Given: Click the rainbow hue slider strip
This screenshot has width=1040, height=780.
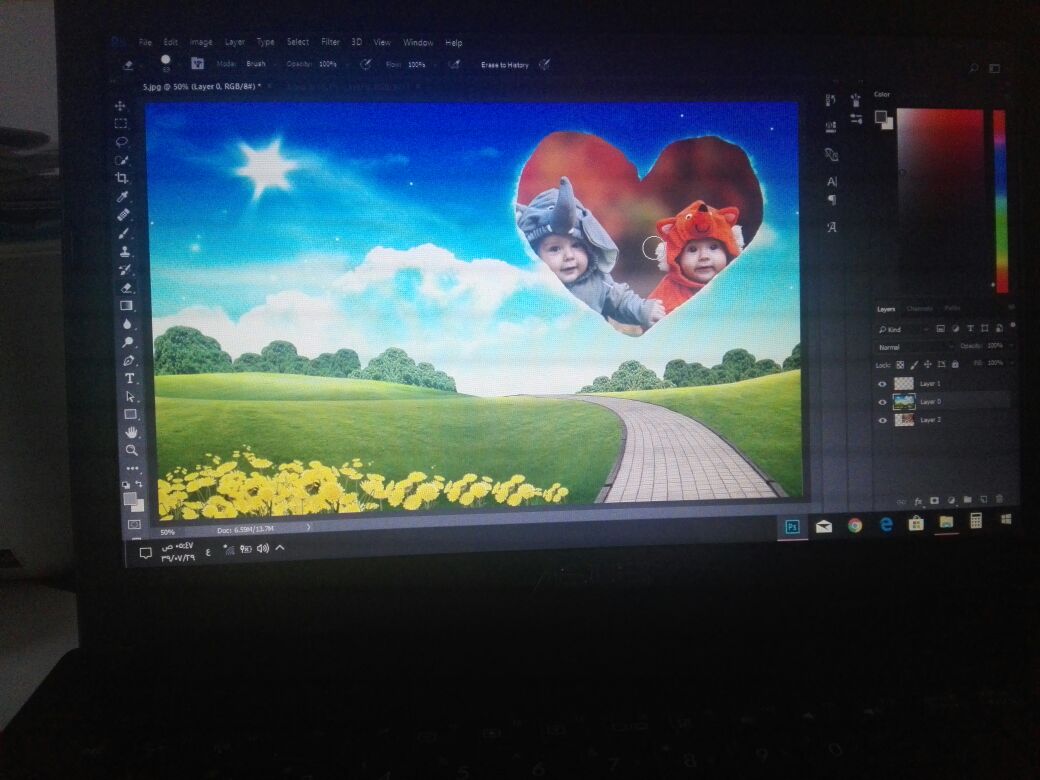Looking at the screenshot, I should point(1000,200).
